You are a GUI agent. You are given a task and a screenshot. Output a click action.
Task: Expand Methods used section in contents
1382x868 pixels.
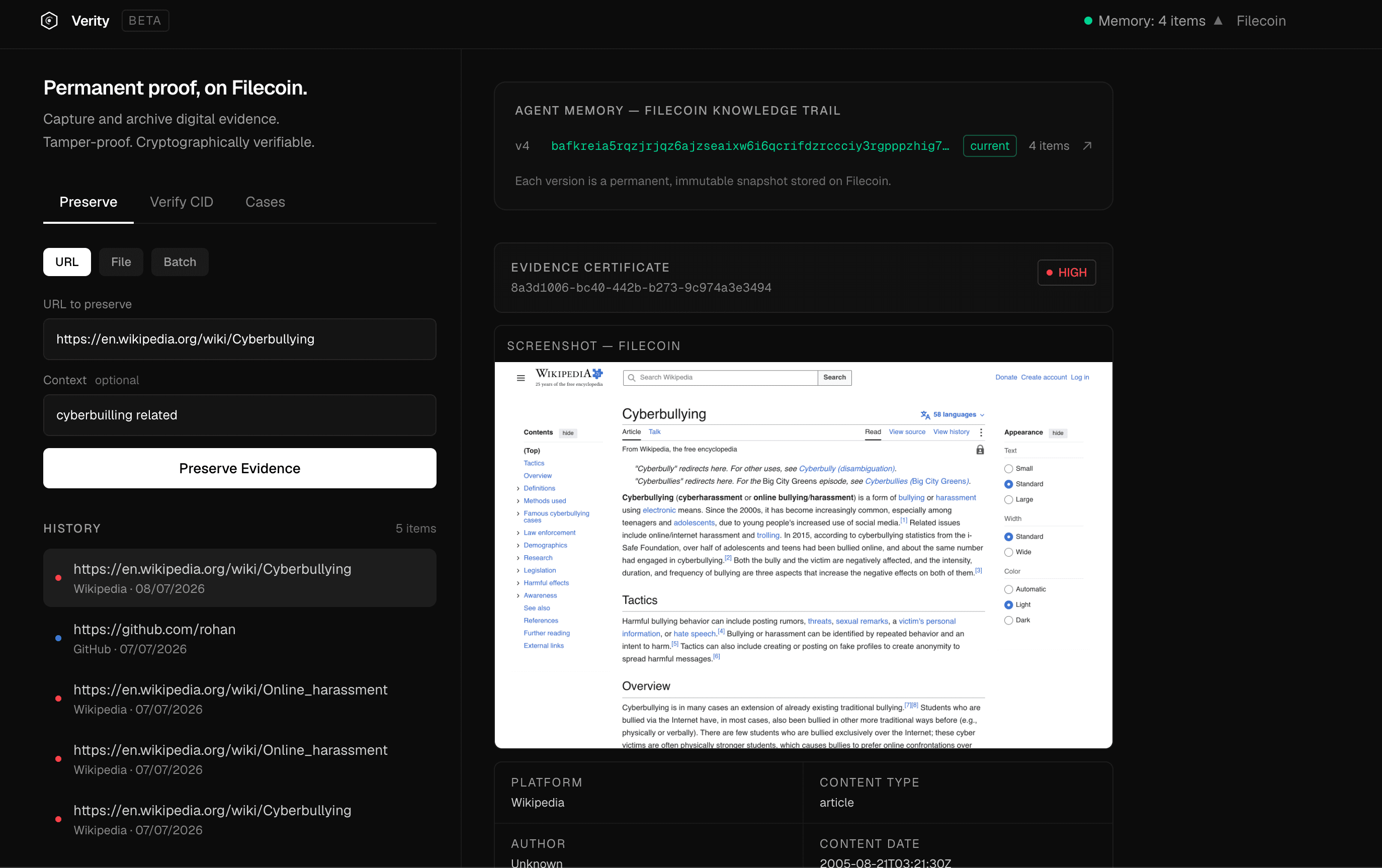coord(518,501)
